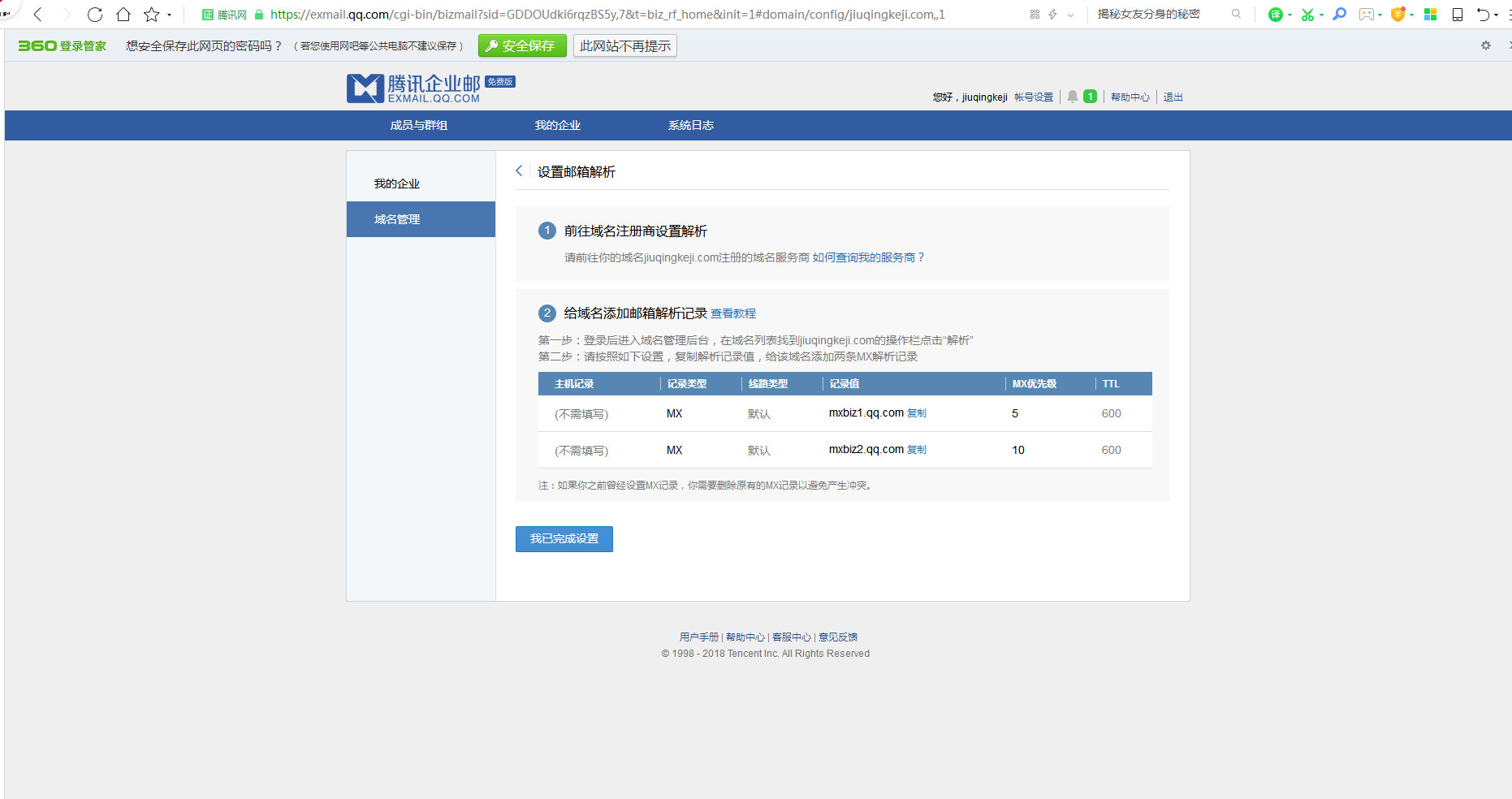Open the 查看教程 tutorial link
Image resolution: width=1512 pixels, height=799 pixels.
click(735, 313)
